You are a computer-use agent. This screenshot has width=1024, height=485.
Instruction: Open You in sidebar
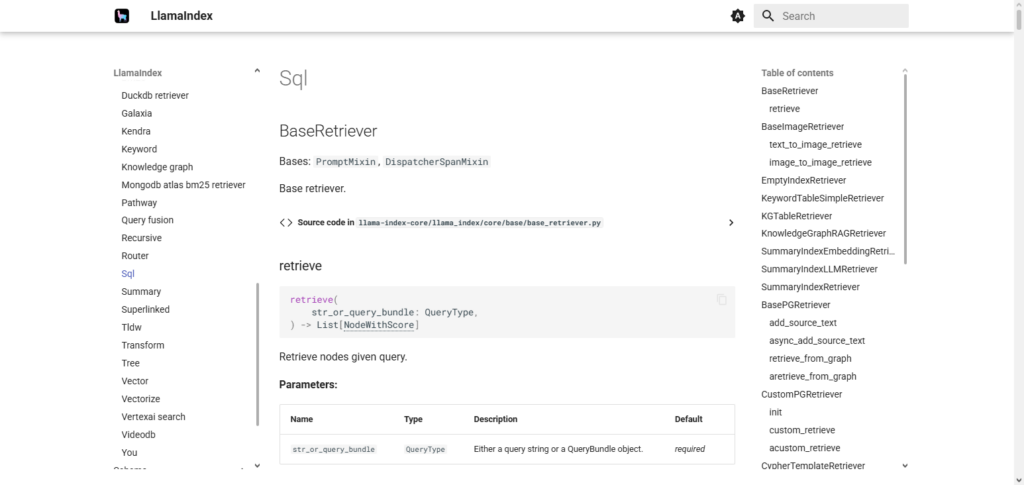pos(129,452)
